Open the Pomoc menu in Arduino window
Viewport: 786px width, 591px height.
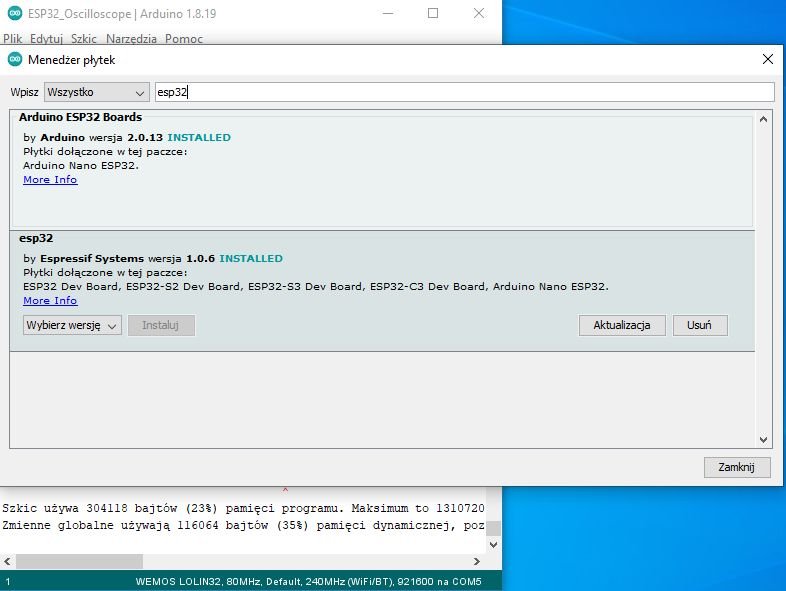184,39
